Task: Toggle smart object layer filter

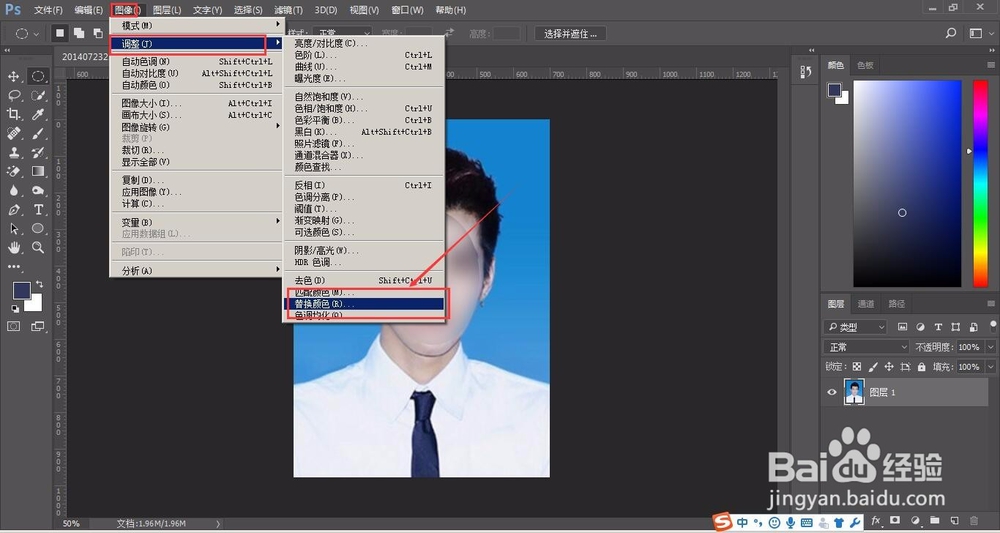Action: (x=973, y=327)
